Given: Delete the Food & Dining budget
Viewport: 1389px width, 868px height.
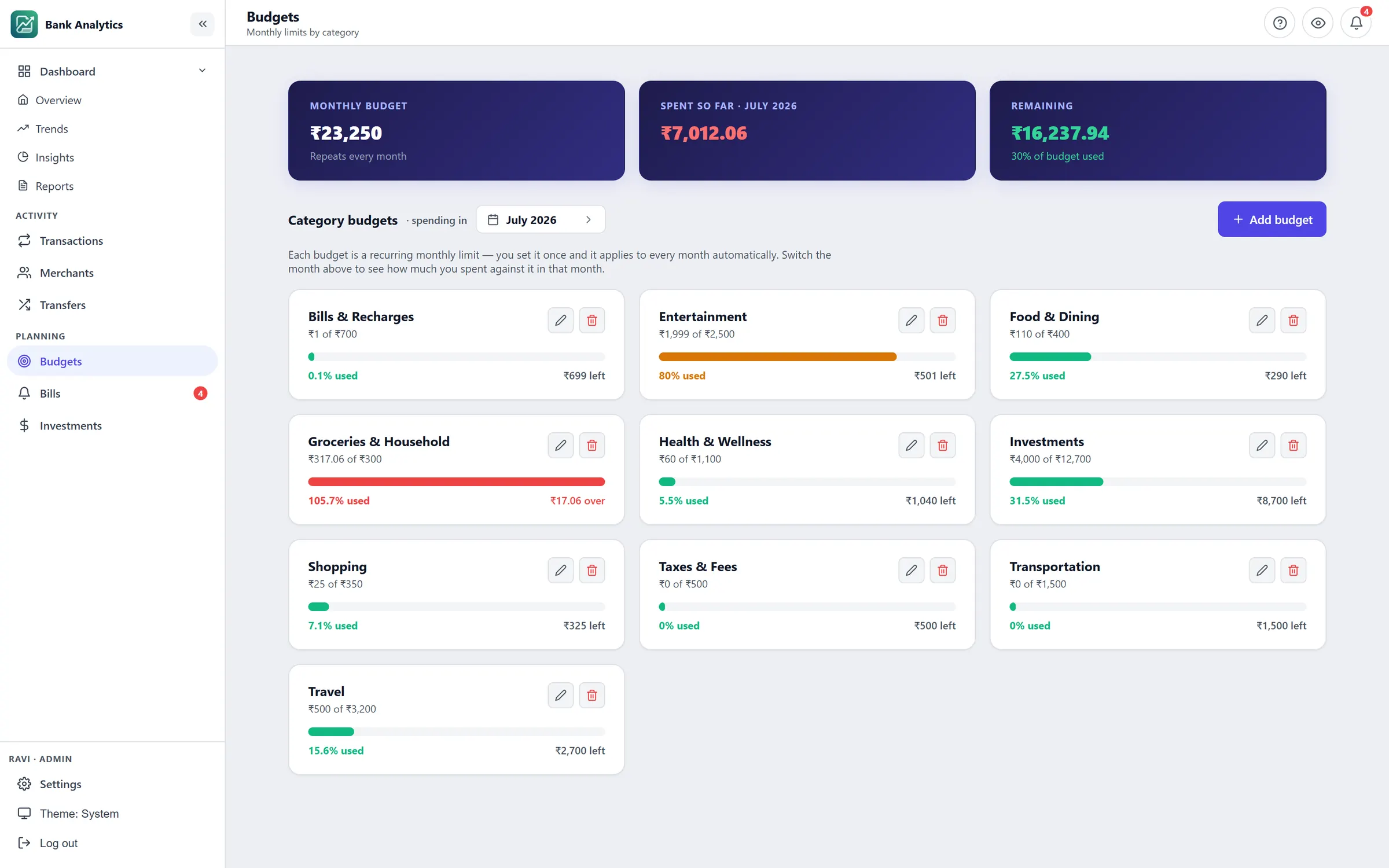Looking at the screenshot, I should 1293,320.
